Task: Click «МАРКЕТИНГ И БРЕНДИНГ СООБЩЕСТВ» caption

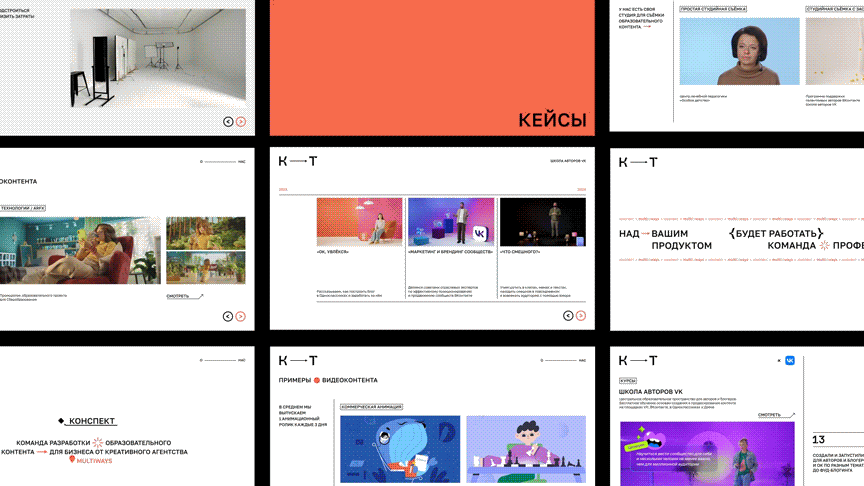Action: [450, 252]
